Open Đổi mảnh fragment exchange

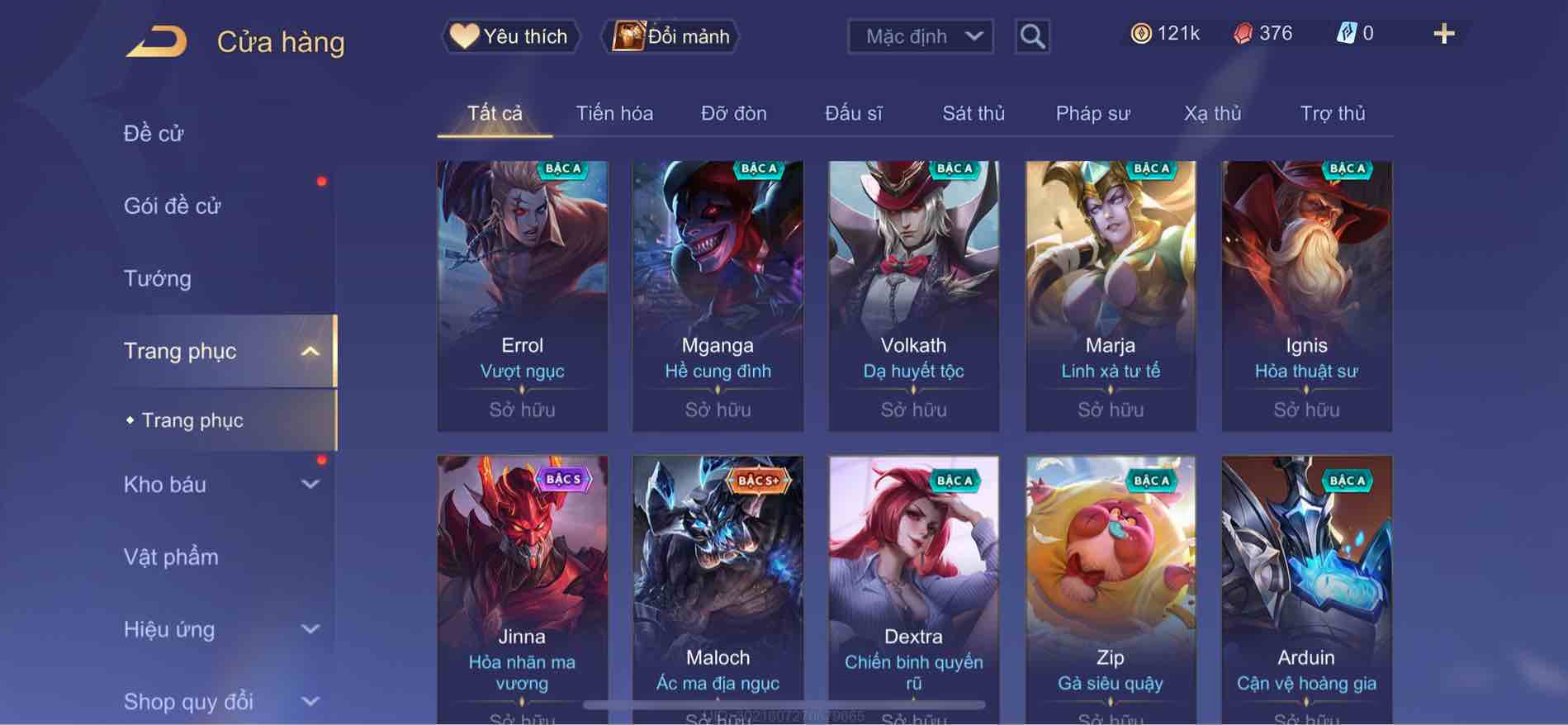pos(670,36)
